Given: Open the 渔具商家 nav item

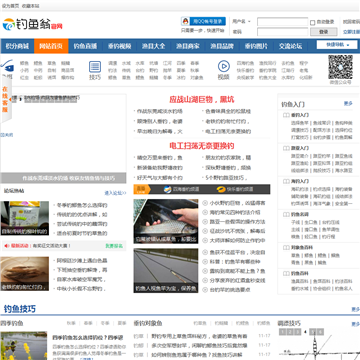Looking at the screenshot, I should click(x=188, y=46).
